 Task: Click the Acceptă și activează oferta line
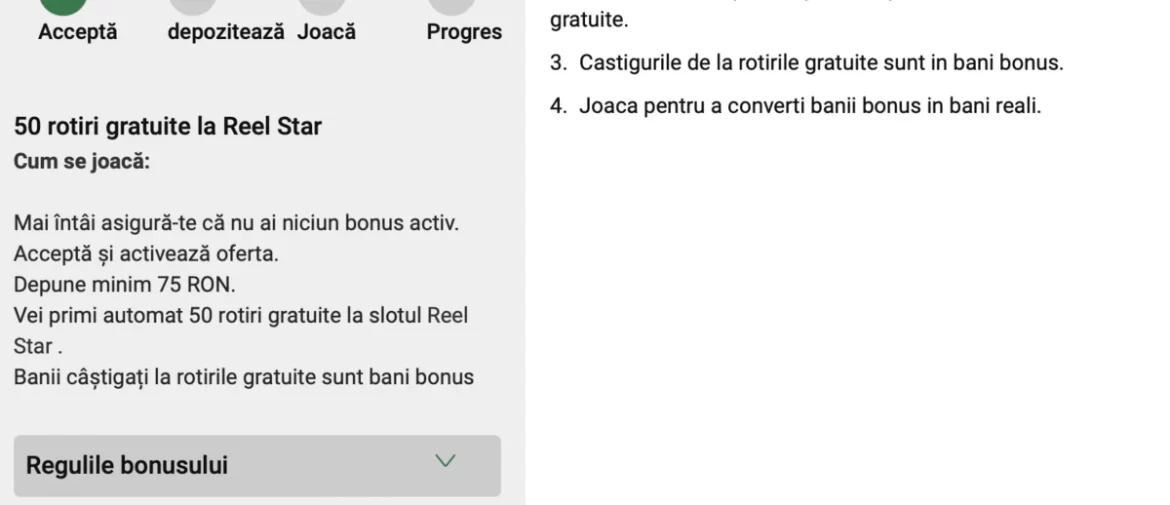coord(146,254)
